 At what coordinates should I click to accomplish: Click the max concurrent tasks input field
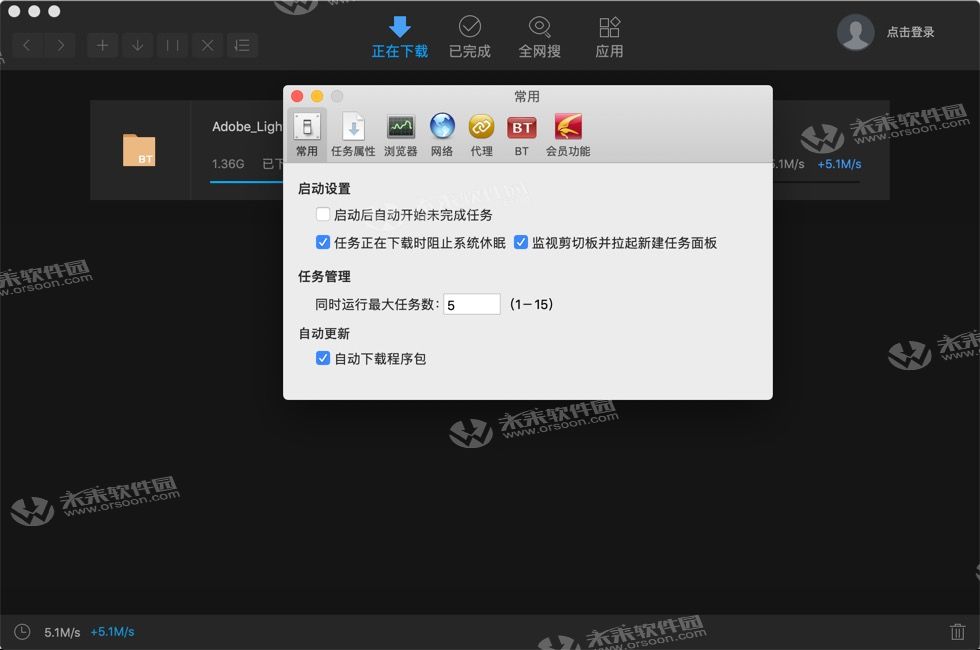472,304
